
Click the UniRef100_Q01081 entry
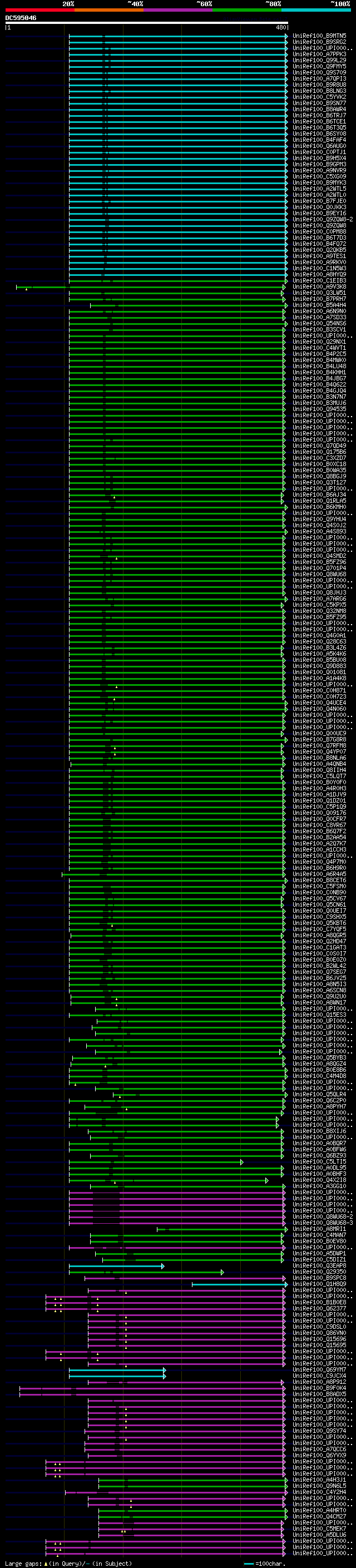pyautogui.click(x=319, y=672)
